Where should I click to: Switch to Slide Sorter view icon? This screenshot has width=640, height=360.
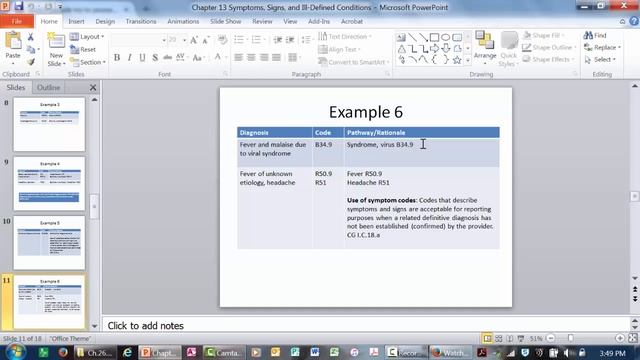(498, 338)
